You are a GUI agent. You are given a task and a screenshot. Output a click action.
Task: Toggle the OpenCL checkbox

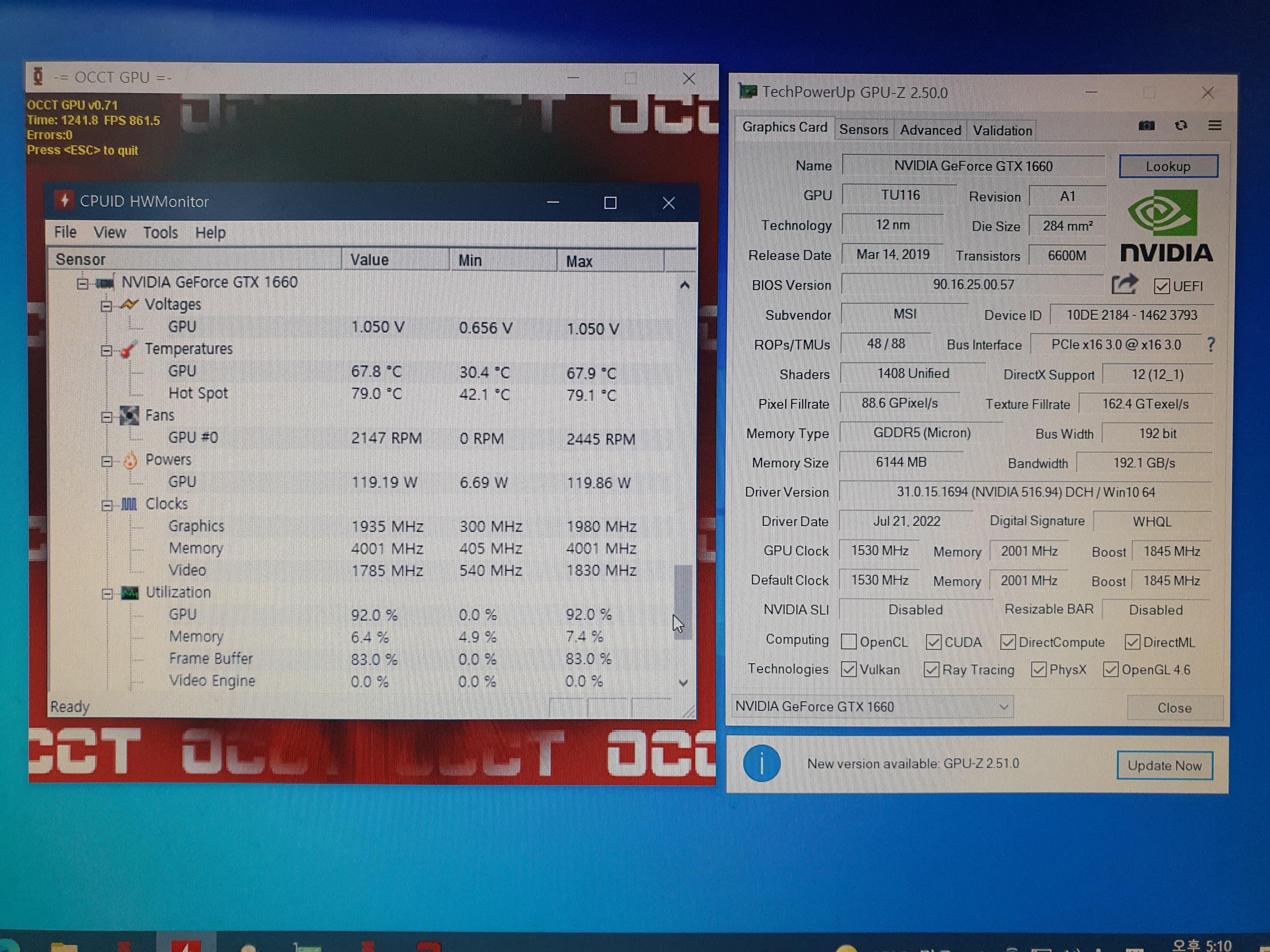[849, 641]
